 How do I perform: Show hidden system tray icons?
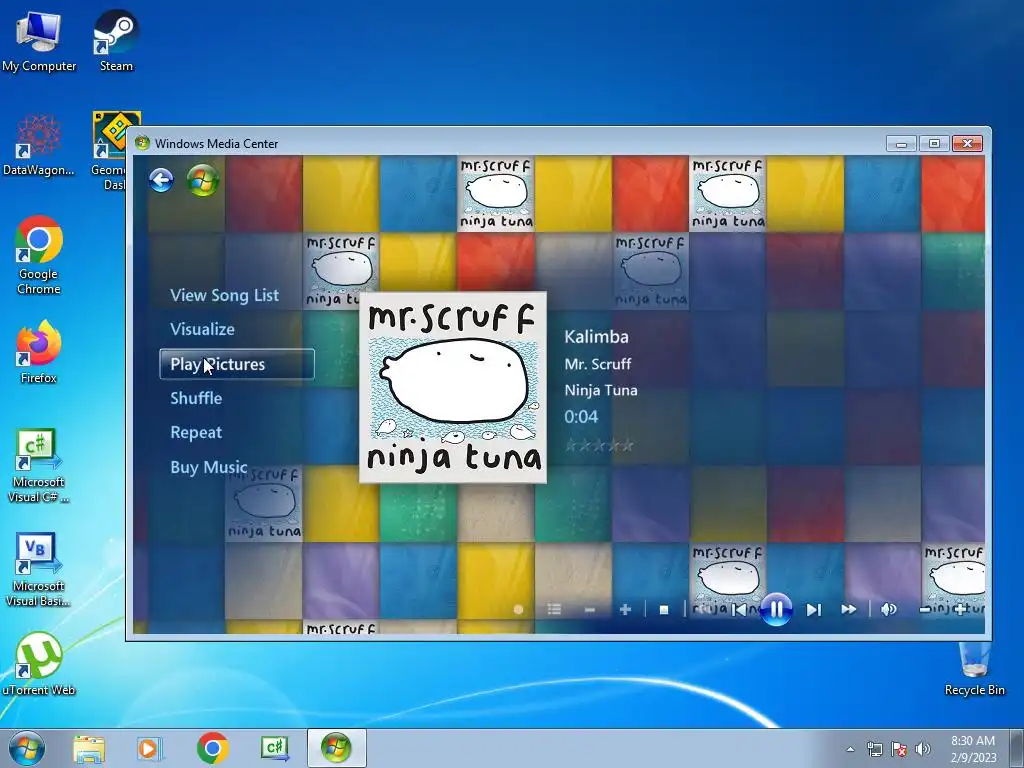(850, 750)
